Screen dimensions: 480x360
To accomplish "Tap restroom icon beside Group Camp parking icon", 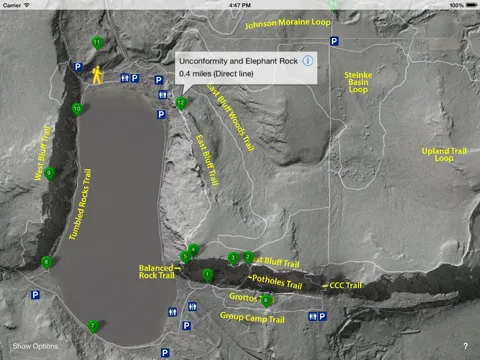I will click(x=313, y=316).
